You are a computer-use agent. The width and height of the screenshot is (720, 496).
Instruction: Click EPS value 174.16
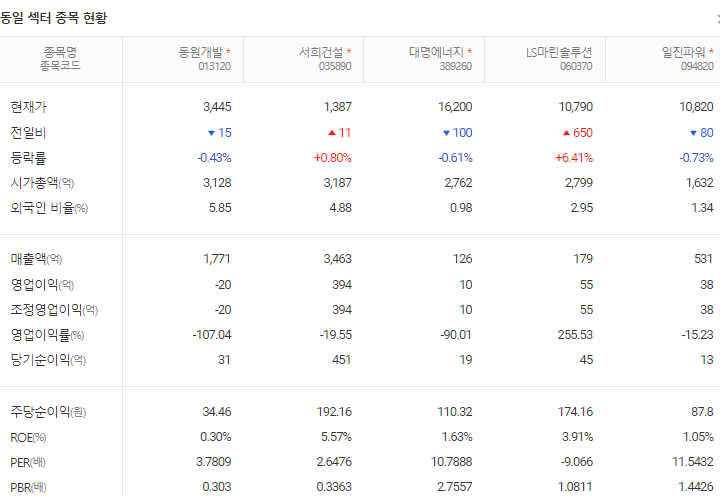pyautogui.click(x=575, y=412)
